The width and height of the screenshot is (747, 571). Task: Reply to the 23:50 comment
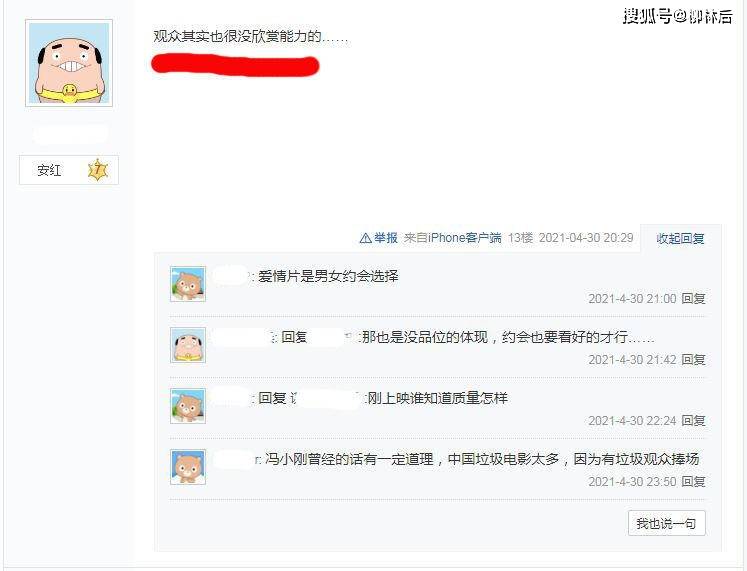pyautogui.click(x=693, y=481)
